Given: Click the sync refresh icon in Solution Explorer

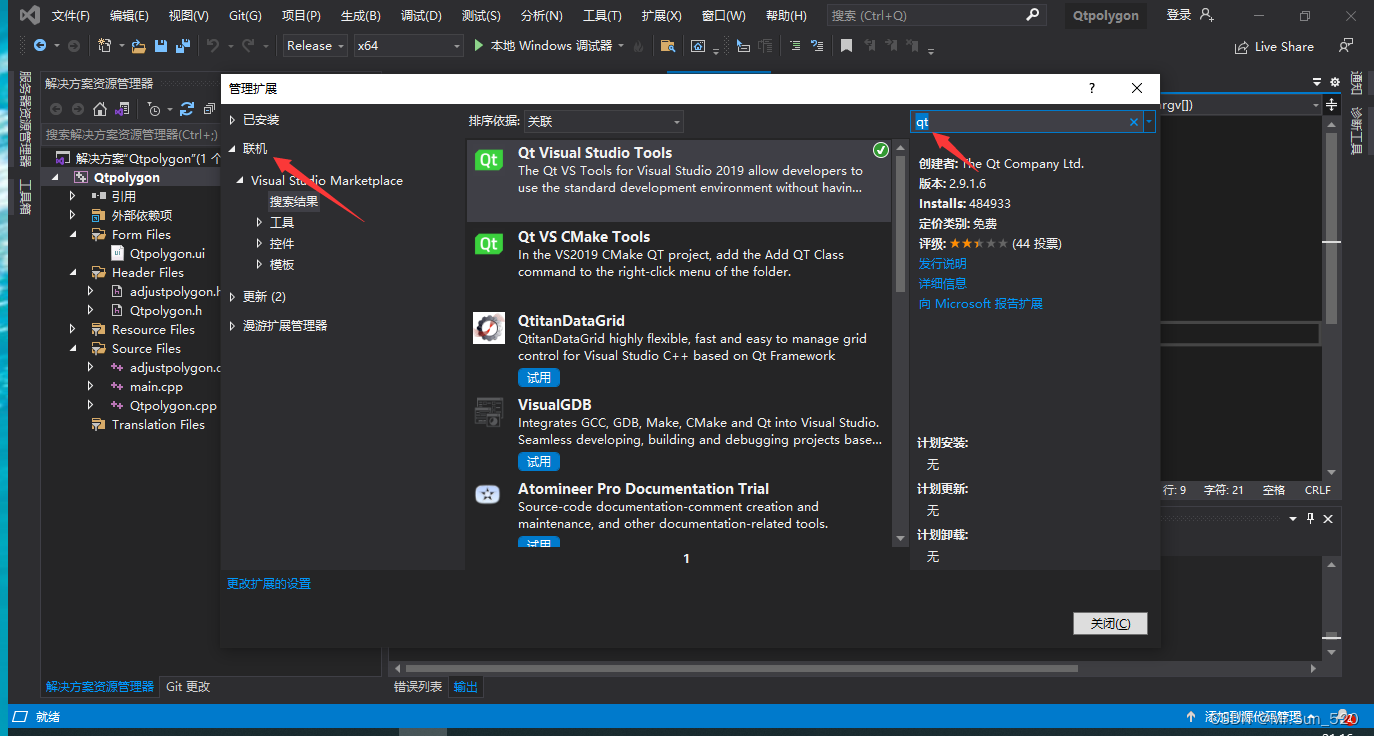Looking at the screenshot, I should (x=186, y=109).
